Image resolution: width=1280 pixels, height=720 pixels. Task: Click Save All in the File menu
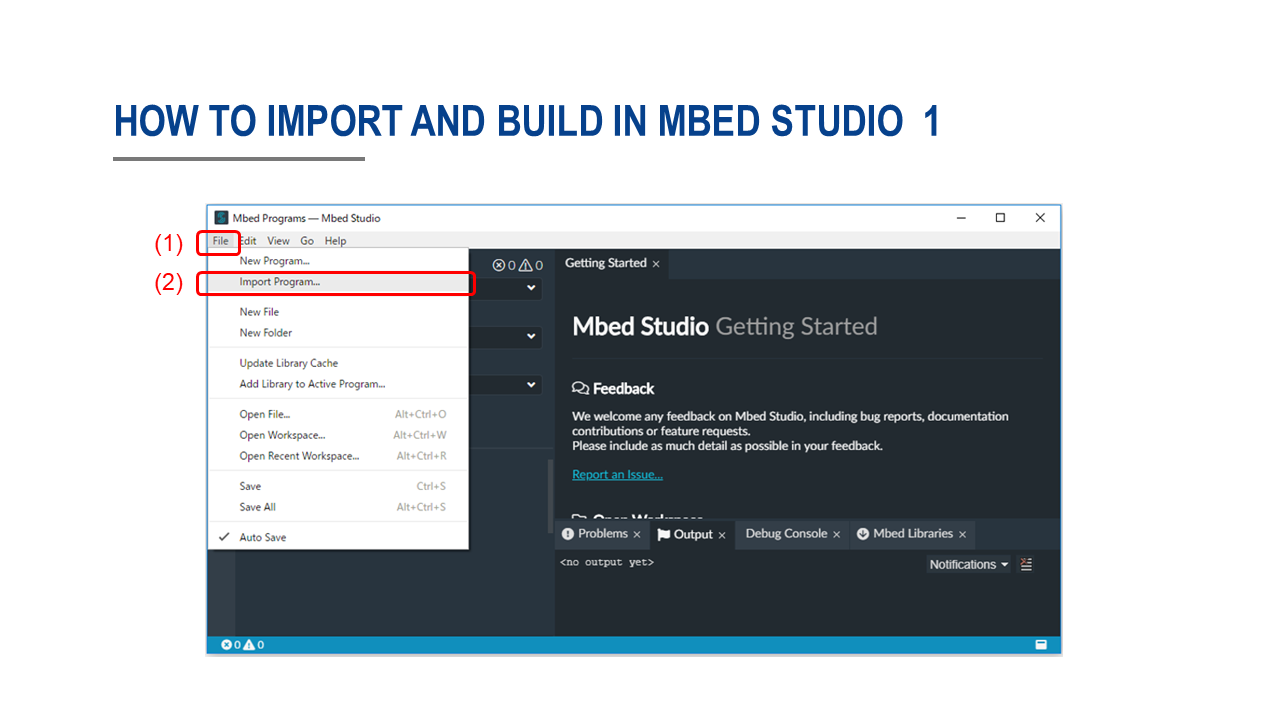338,507
